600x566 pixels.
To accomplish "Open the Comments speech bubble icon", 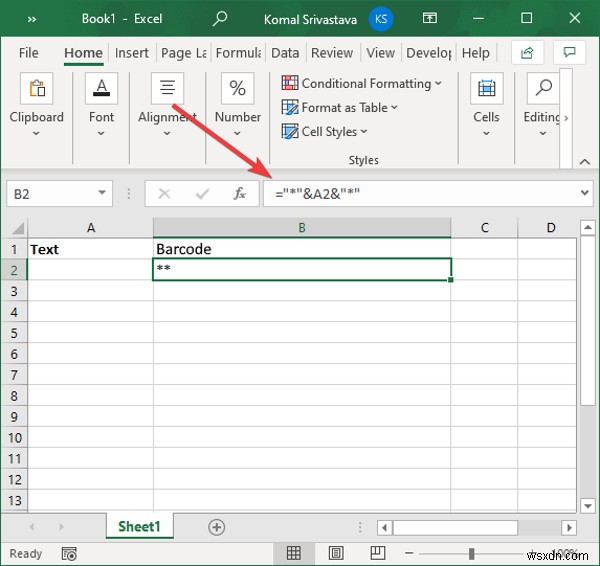I will (569, 52).
